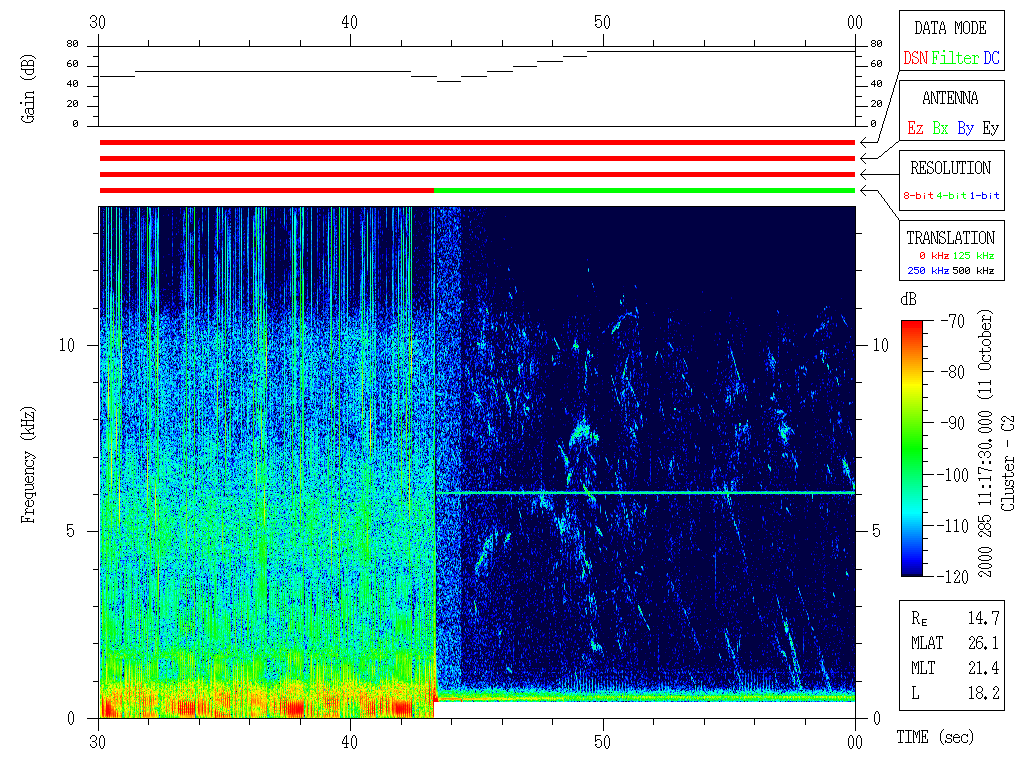Image resolution: width=1024 pixels, height=768 pixels.
Task: Select the green Filter label in Data Mode
Action: [955, 59]
